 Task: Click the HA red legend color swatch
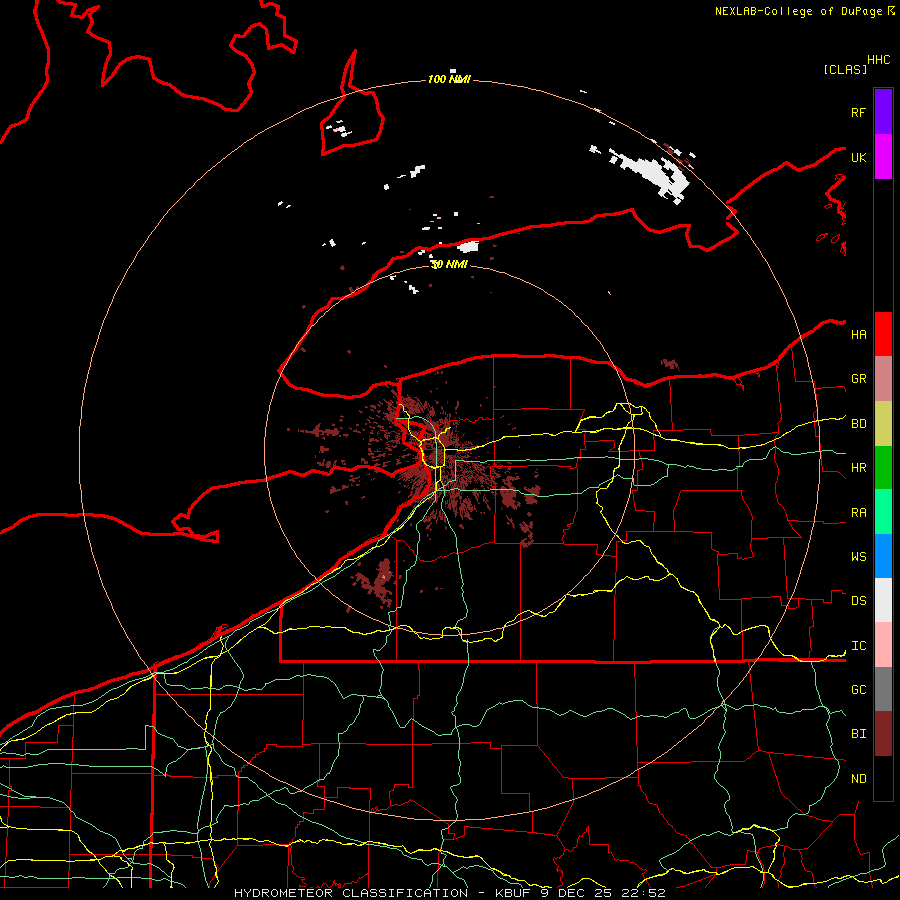pyautogui.click(x=883, y=334)
